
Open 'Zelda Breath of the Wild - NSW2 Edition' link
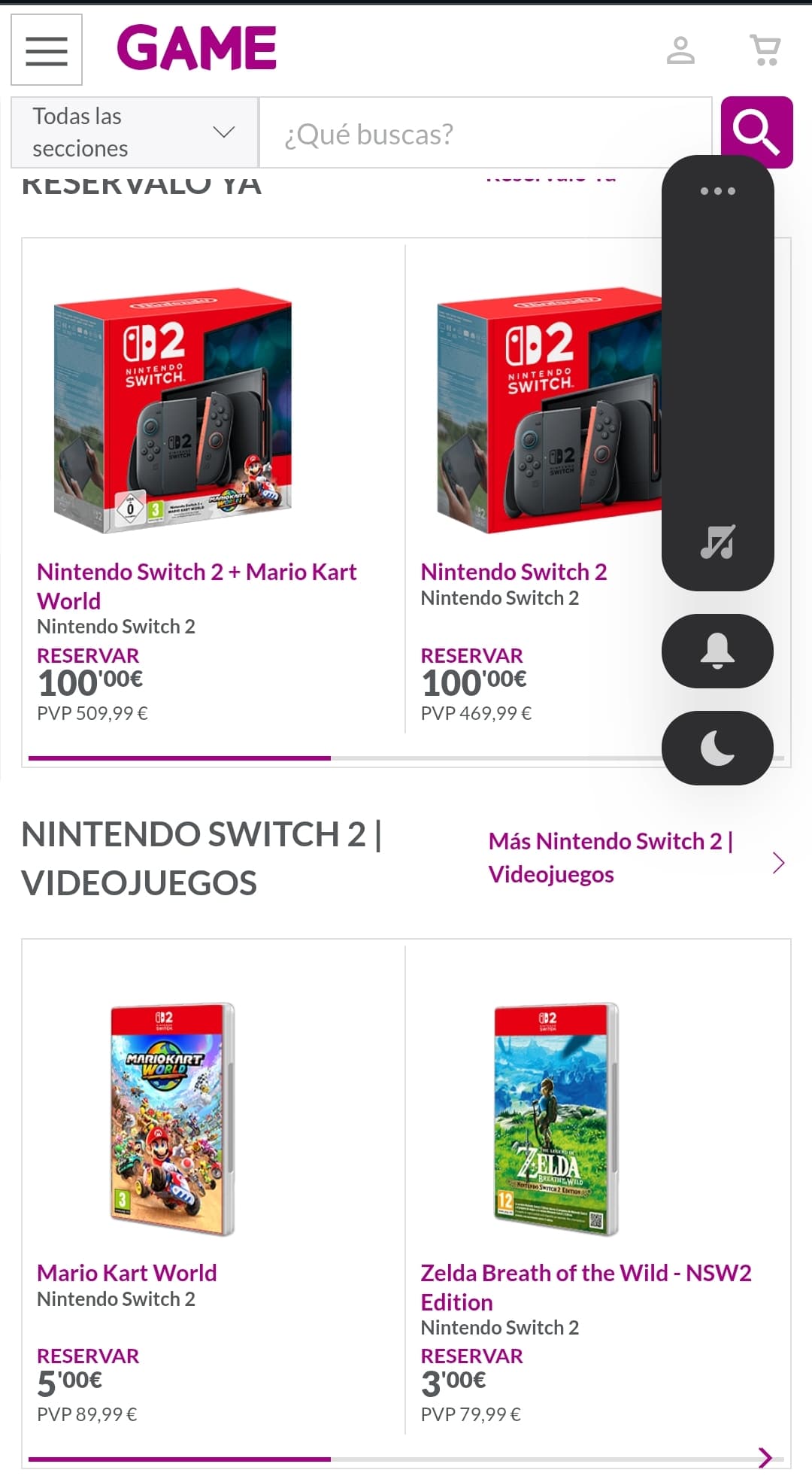tap(586, 1286)
